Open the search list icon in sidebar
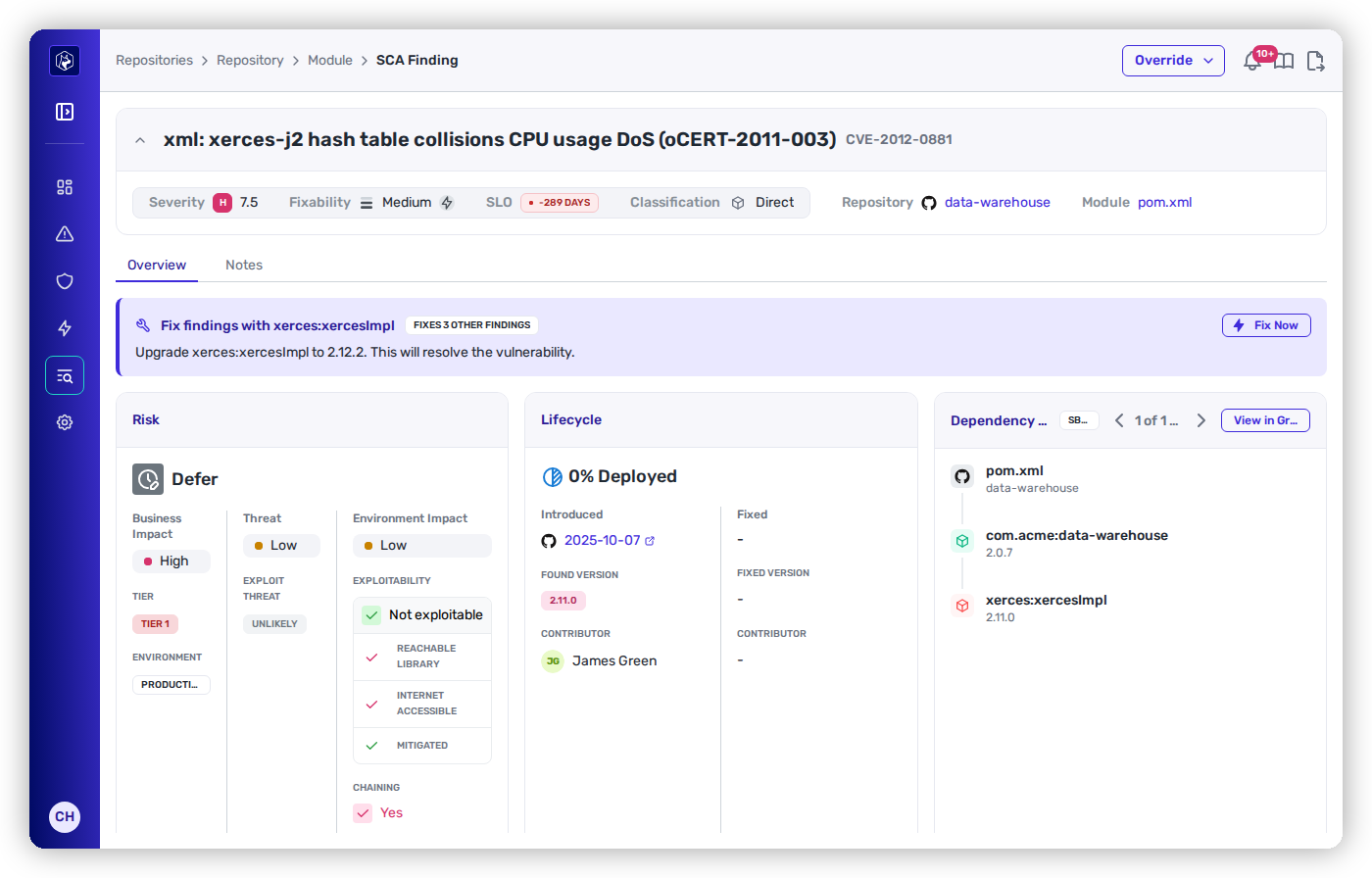1372x878 pixels. 65,375
